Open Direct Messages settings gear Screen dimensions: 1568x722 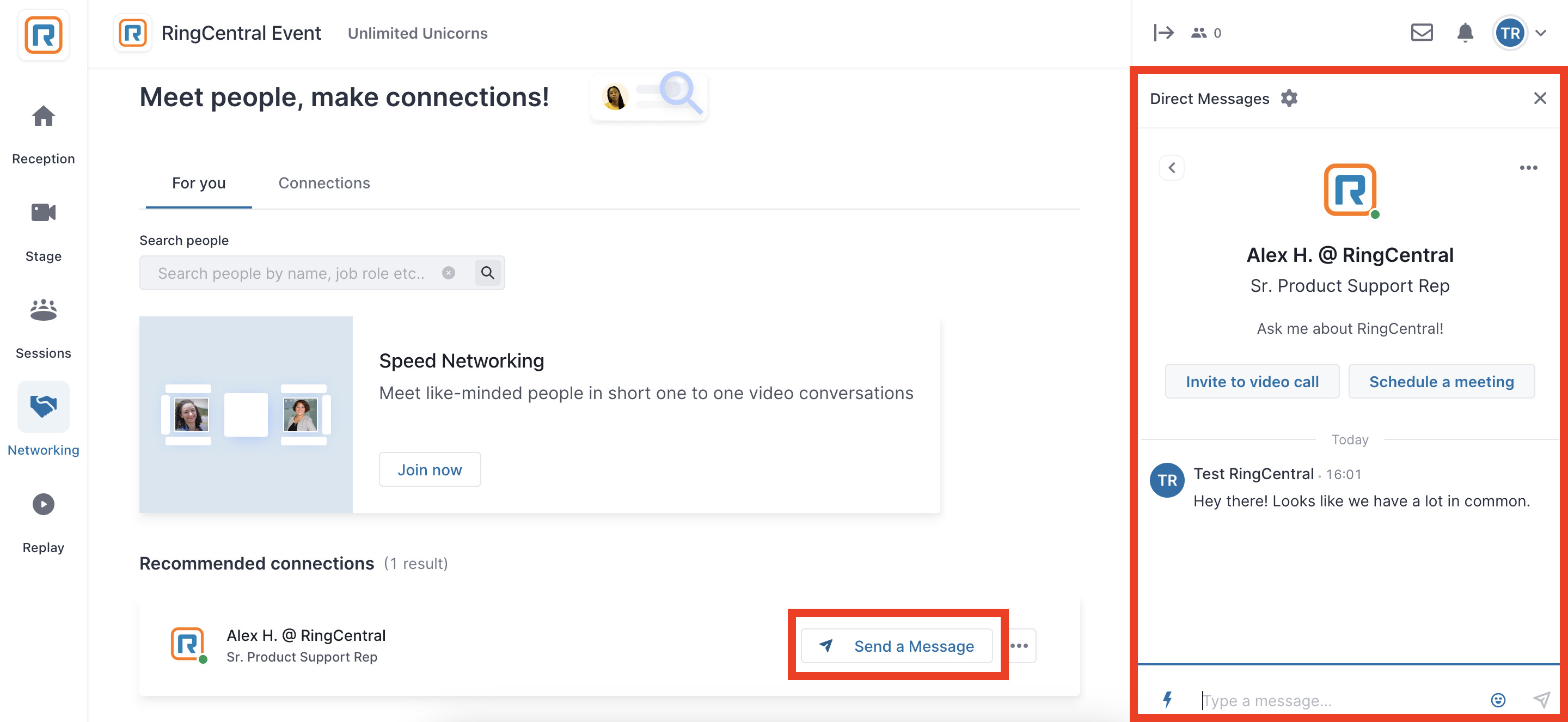(1289, 98)
